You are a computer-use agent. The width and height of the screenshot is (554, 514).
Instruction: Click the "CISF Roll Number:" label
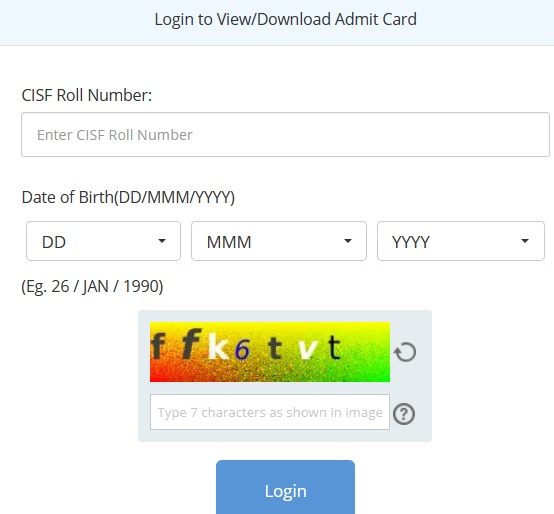click(x=87, y=95)
